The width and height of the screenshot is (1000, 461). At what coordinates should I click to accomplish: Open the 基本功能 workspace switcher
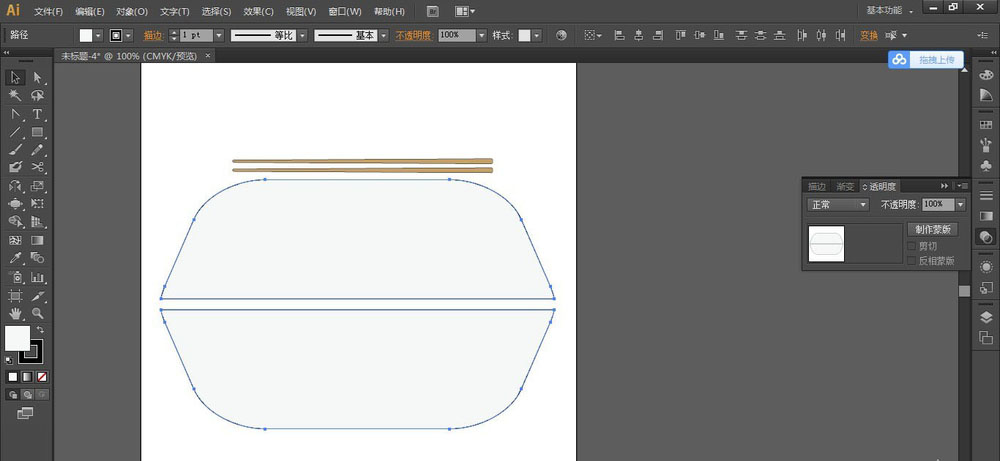889,10
